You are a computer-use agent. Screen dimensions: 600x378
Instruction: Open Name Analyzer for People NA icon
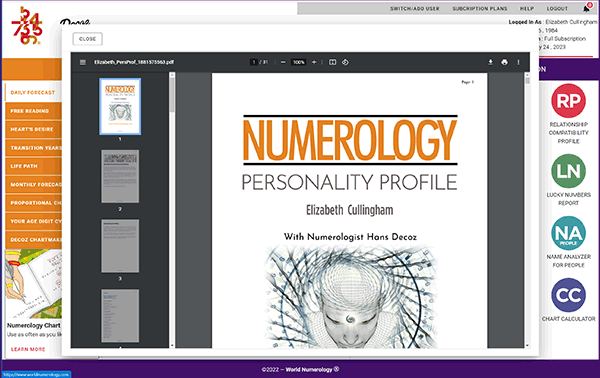568,233
